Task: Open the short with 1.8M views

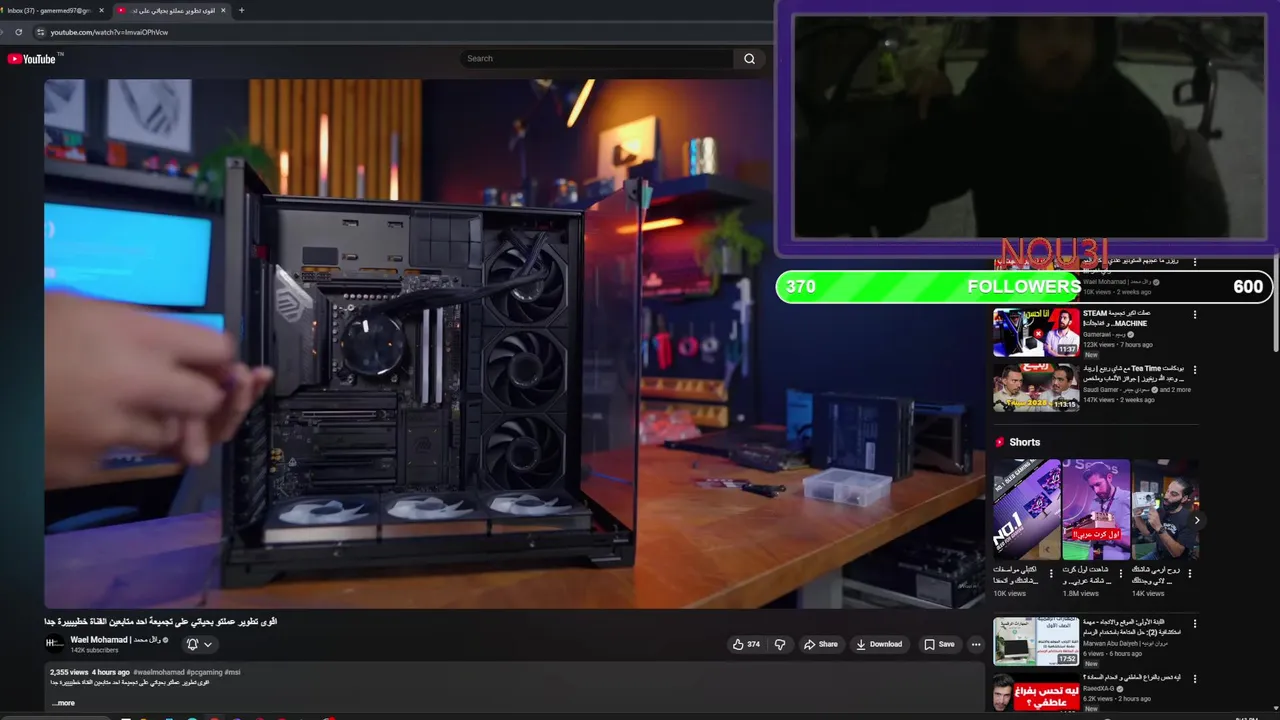Action: pos(1096,509)
